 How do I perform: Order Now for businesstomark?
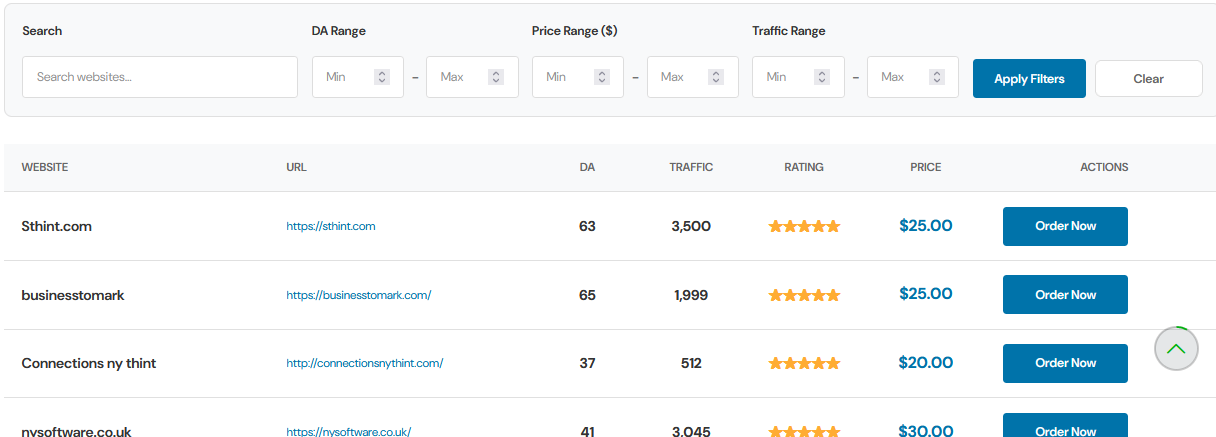(1065, 295)
